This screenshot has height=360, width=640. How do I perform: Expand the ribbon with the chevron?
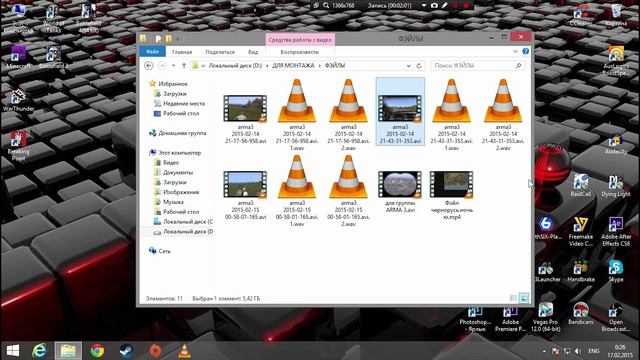point(515,51)
